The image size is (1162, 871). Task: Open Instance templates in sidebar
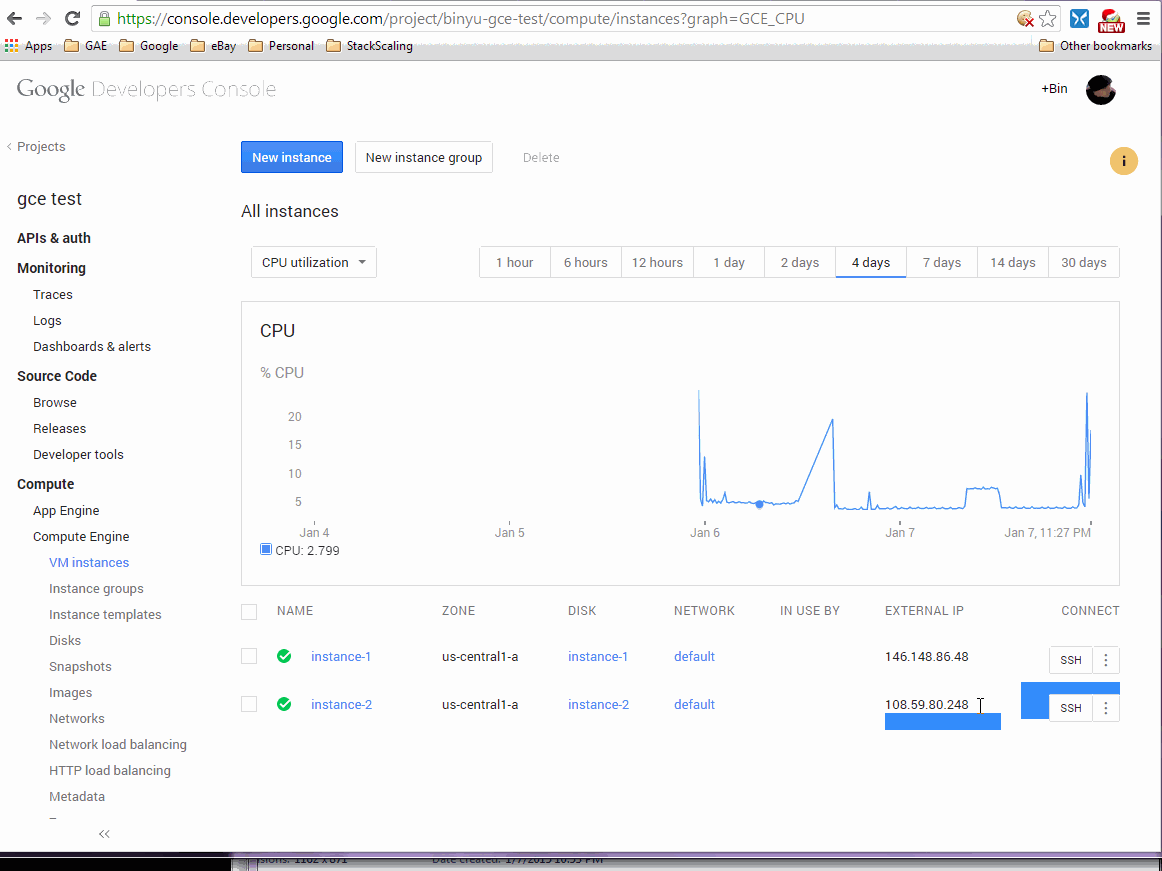pos(105,615)
